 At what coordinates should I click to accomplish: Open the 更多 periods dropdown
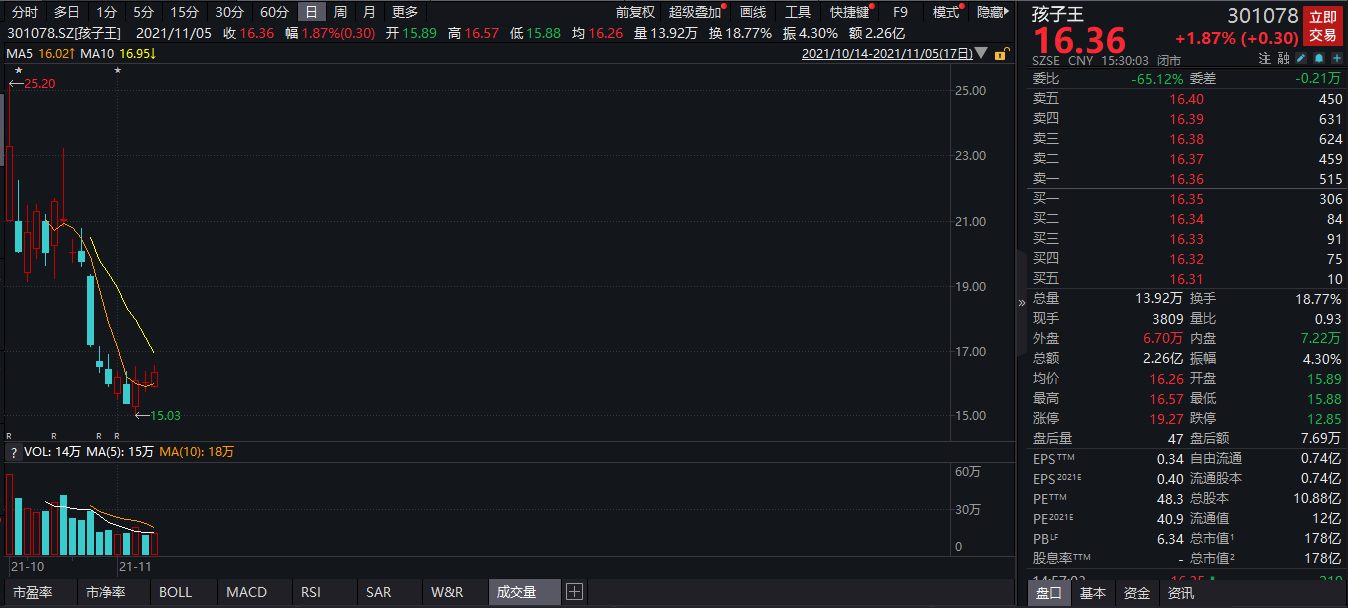[405, 12]
